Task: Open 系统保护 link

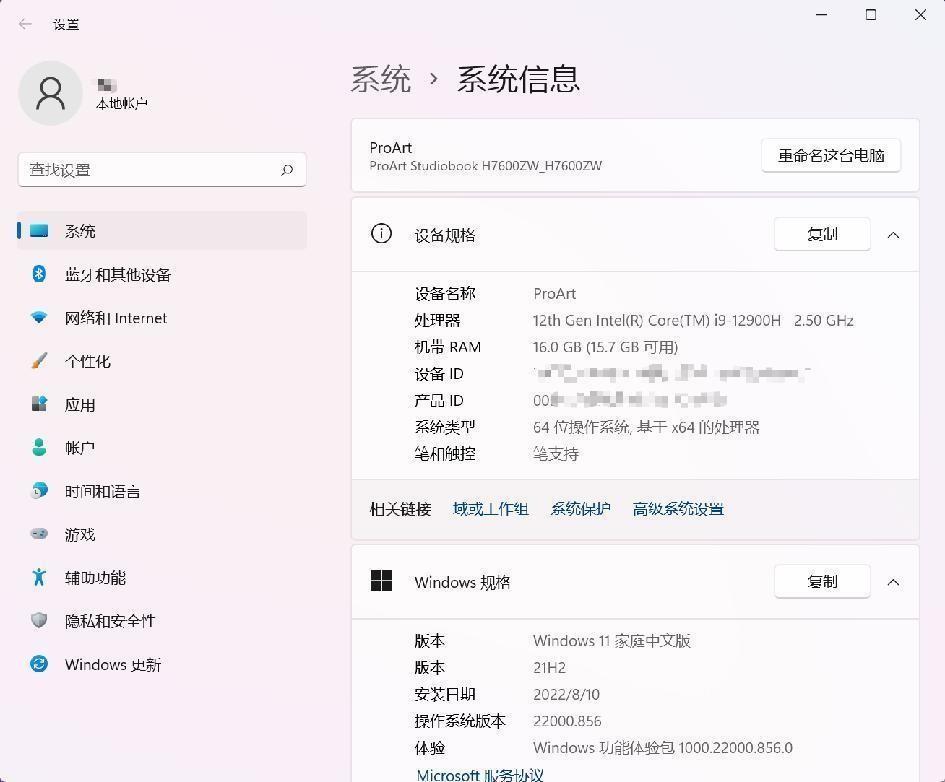Action: click(x=580, y=509)
